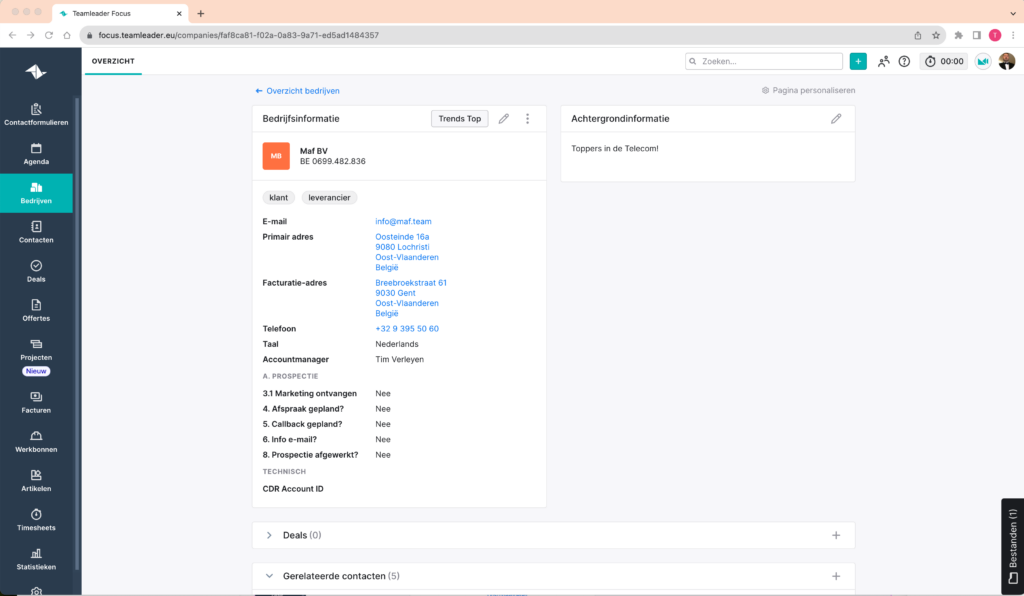Open Offertes in the sidebar
Image resolution: width=1024 pixels, height=596 pixels.
point(36,310)
